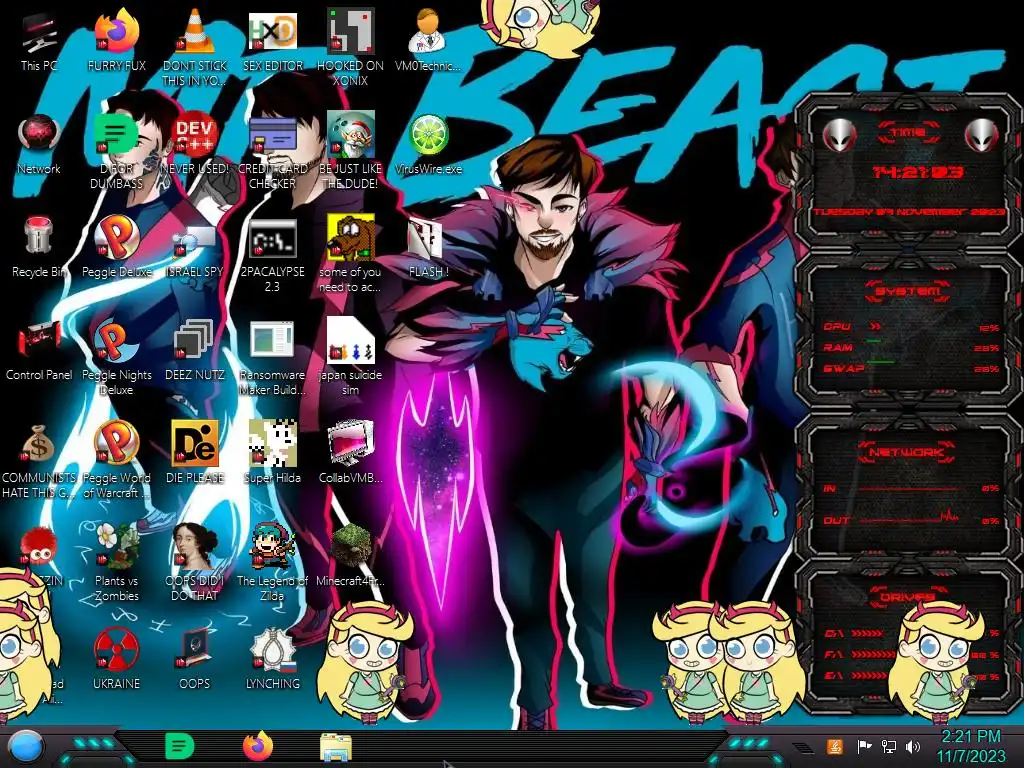Launch Peggle Nights Deluxe shortcut

tap(116, 341)
